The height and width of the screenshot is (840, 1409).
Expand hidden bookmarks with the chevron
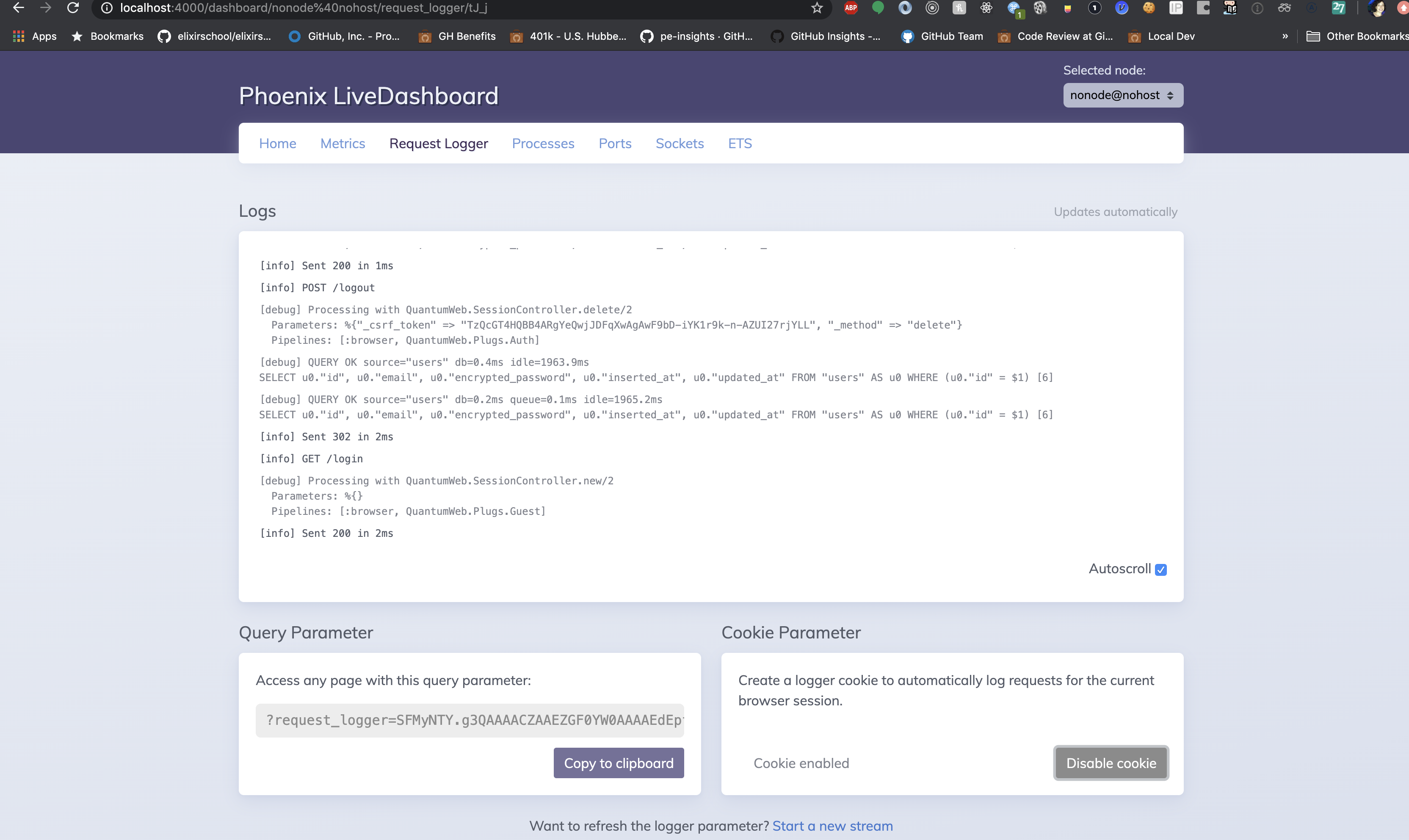1285,36
